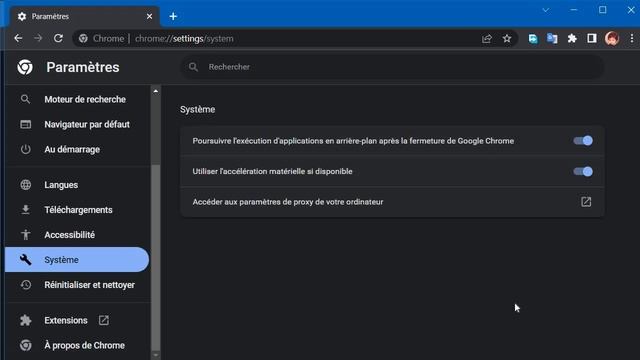Click the Système section heading
Image resolution: width=640 pixels, height=360 pixels.
coord(198,109)
